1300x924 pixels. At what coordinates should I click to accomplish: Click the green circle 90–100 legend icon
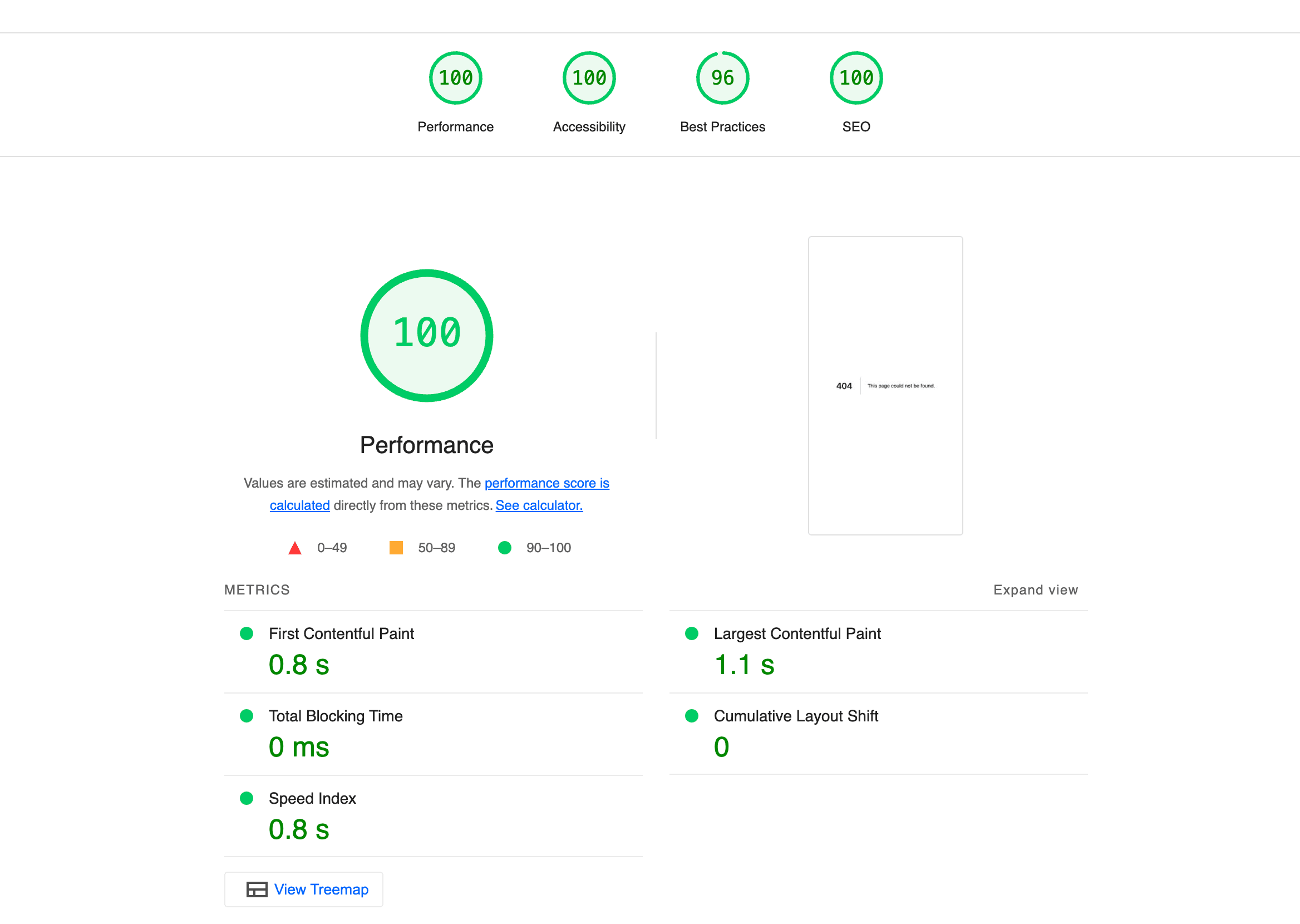coord(504,548)
